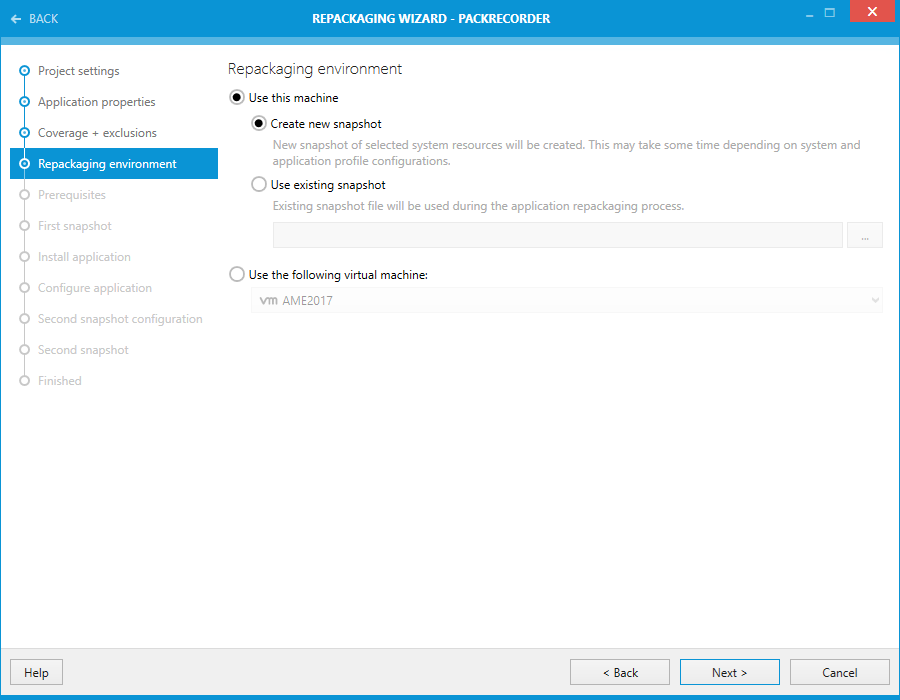The height and width of the screenshot is (700, 900).
Task: Click the vm icon beside AME2017
Action: [267, 300]
